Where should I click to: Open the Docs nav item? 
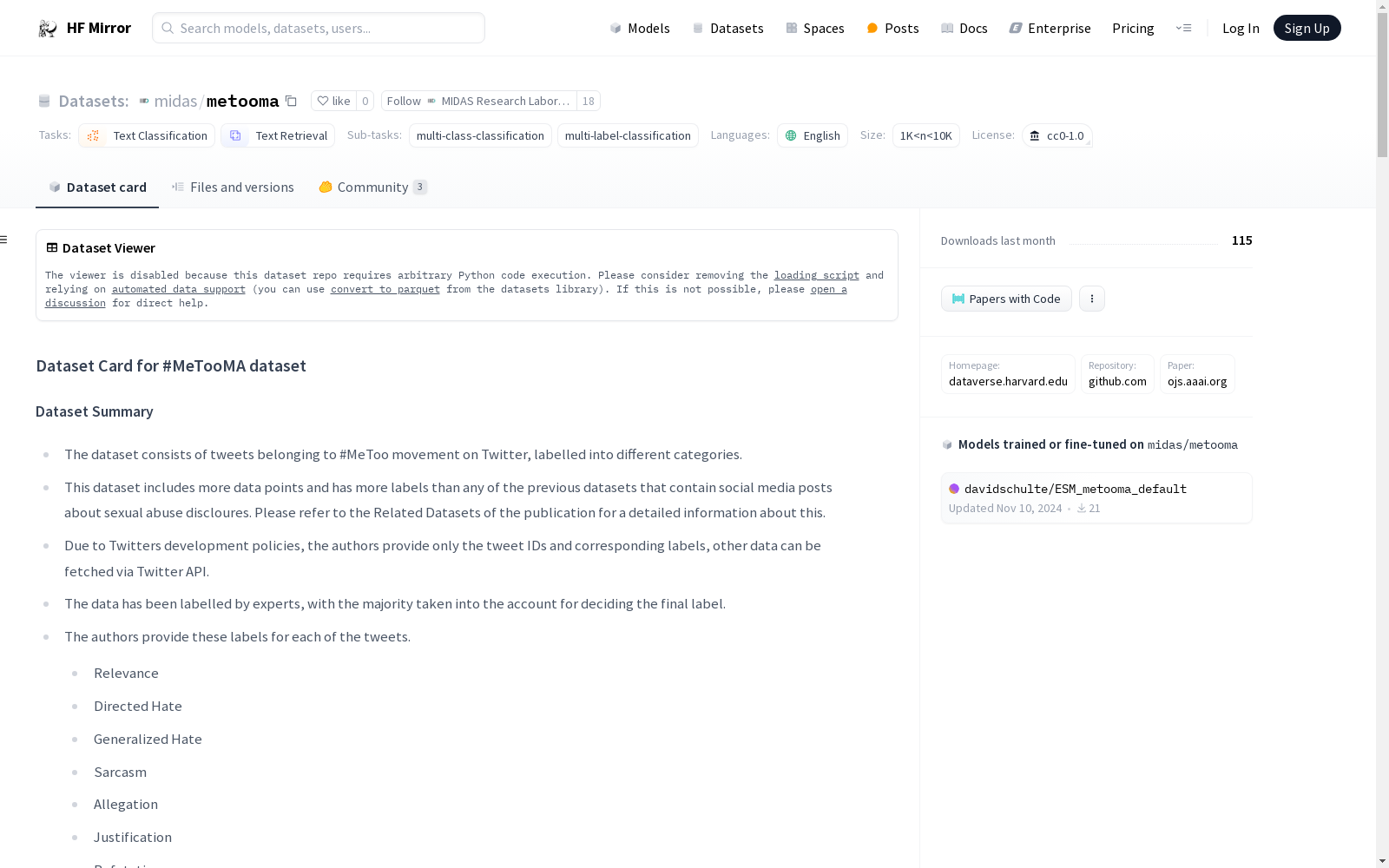(x=964, y=28)
